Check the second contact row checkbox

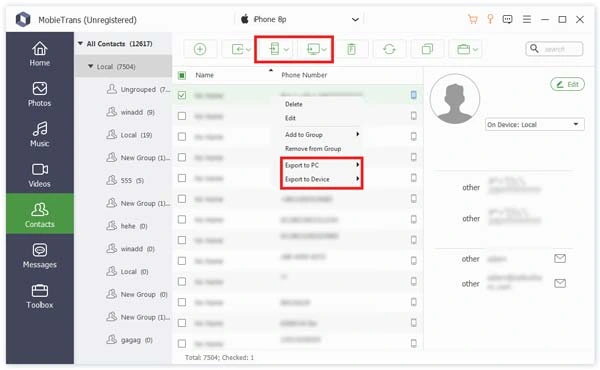point(182,116)
